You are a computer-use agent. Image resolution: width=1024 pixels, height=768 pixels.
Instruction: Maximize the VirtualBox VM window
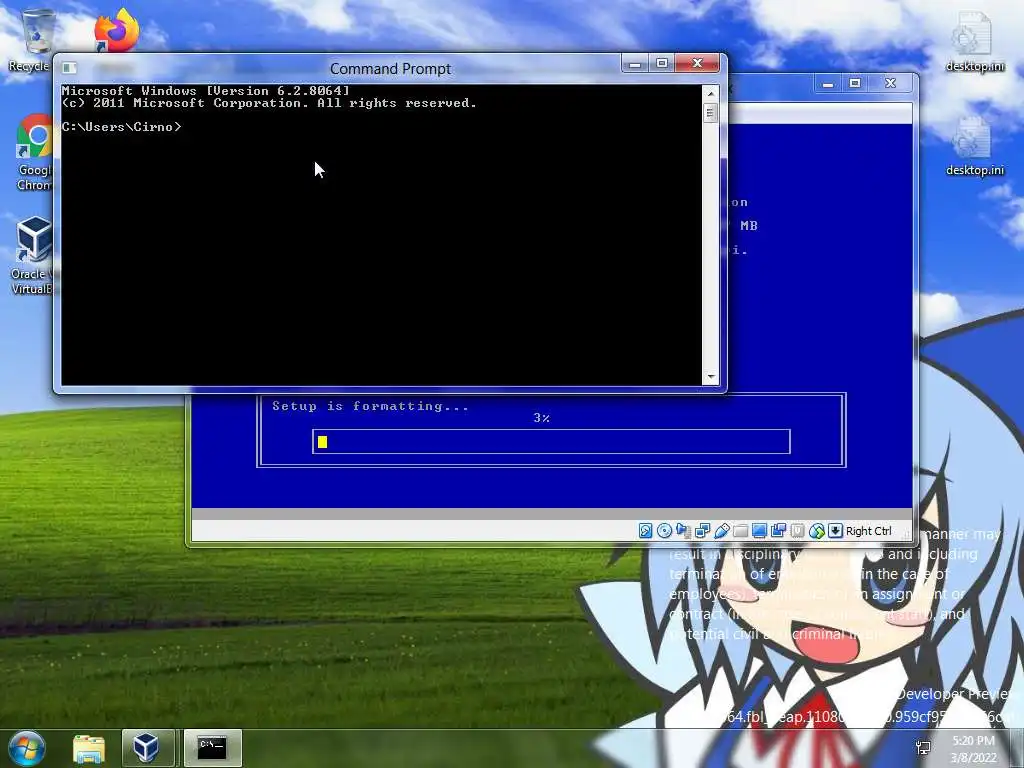click(x=855, y=84)
